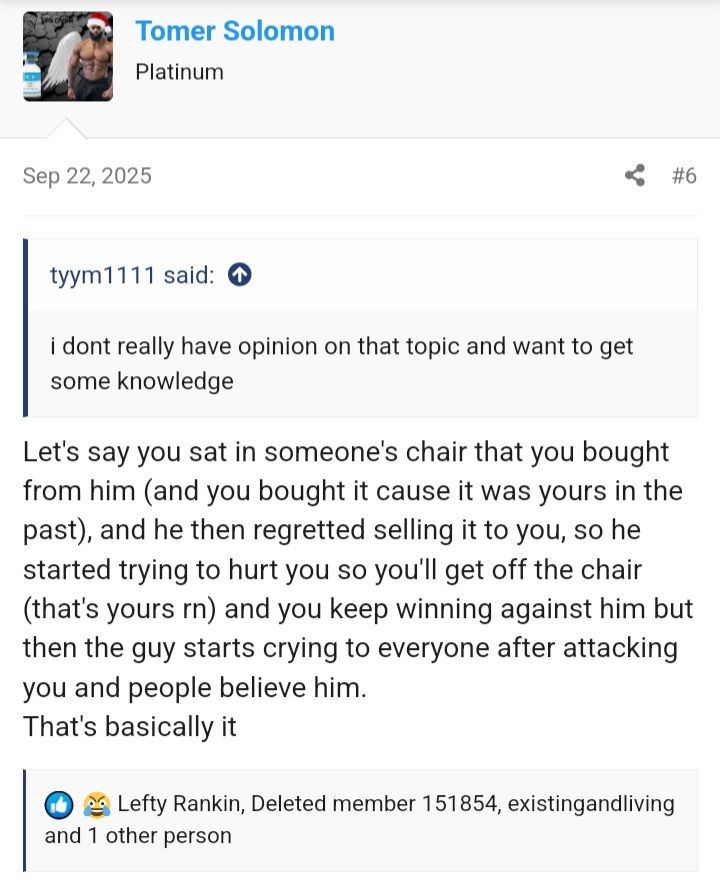Screen dimensions: 720x881
Task: Click the Santa hat on the avatar
Action: [95, 24]
